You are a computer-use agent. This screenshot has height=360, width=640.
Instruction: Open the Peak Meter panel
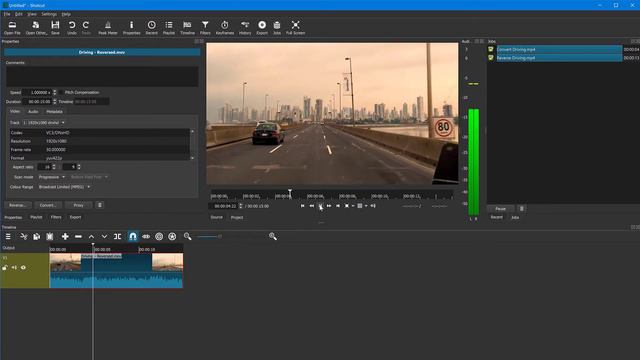[x=108, y=28]
